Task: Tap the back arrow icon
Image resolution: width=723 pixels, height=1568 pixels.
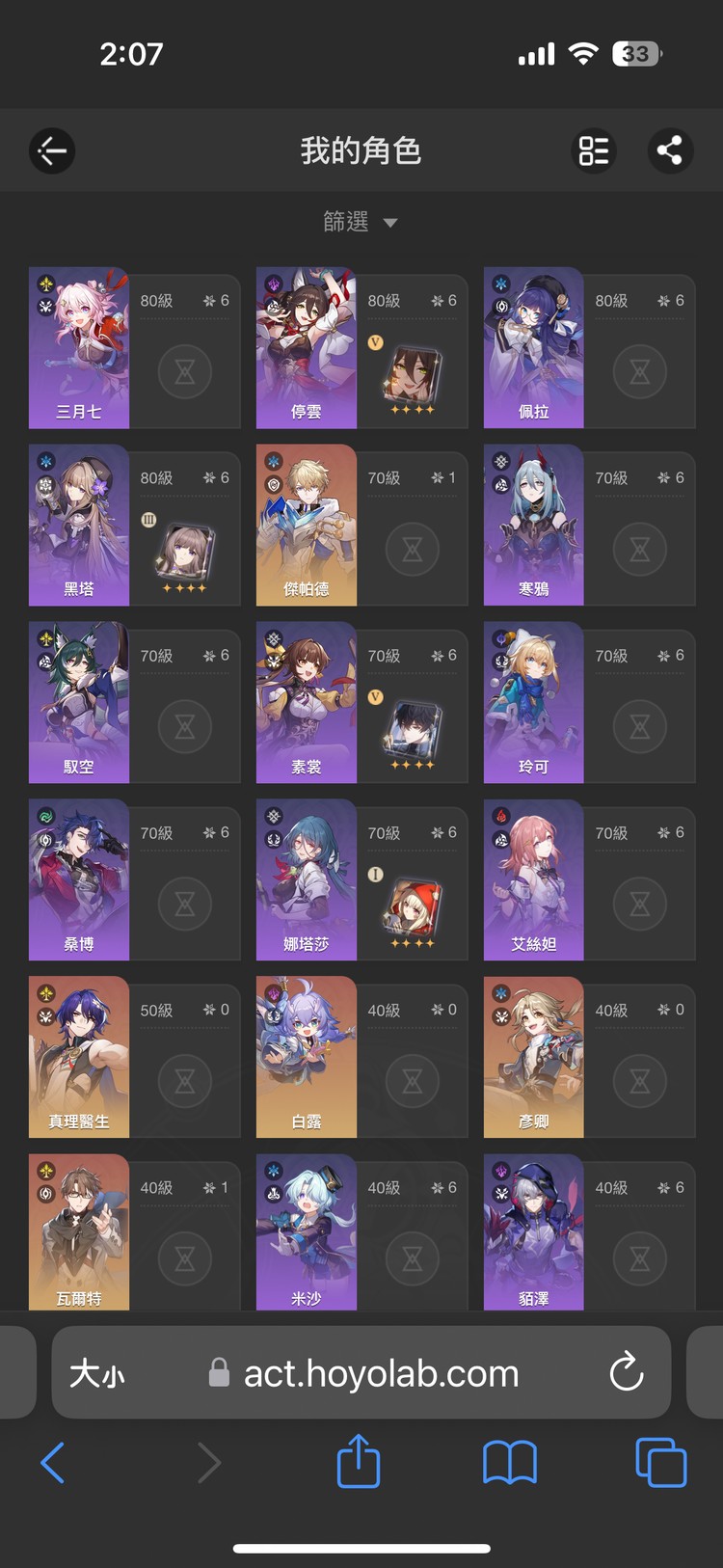Action: click(52, 150)
